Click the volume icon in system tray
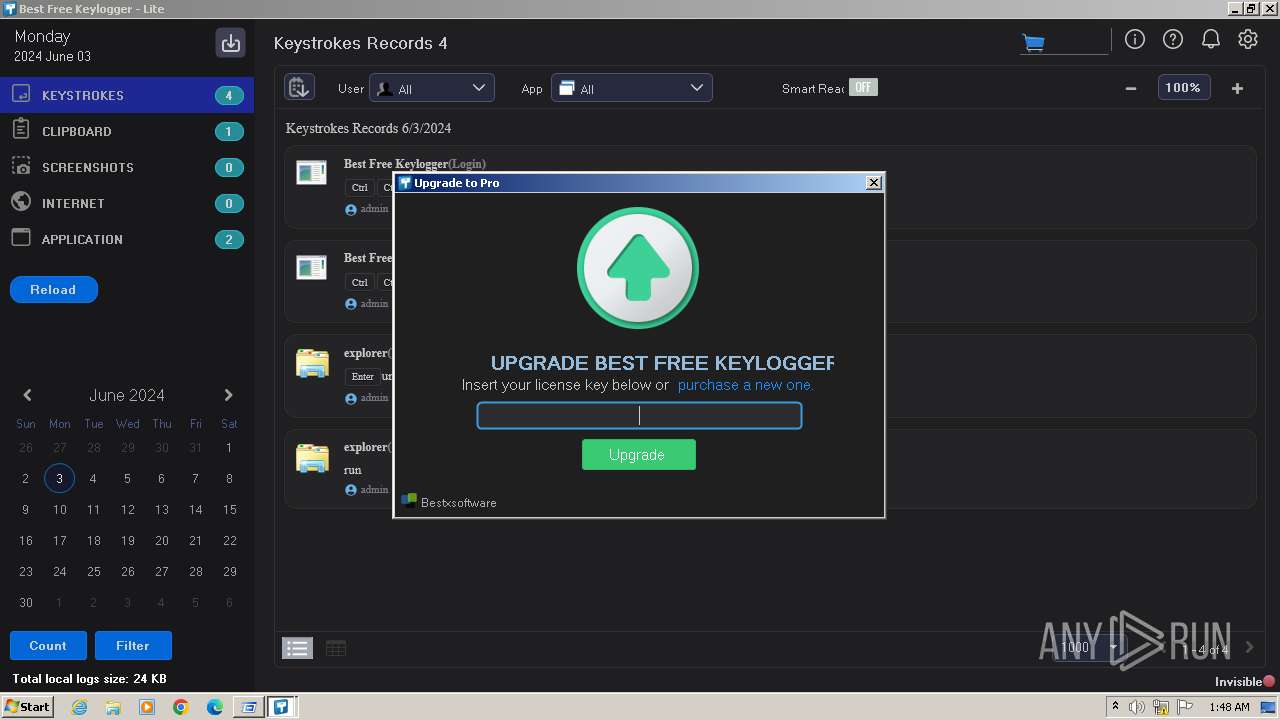 pos(1137,707)
